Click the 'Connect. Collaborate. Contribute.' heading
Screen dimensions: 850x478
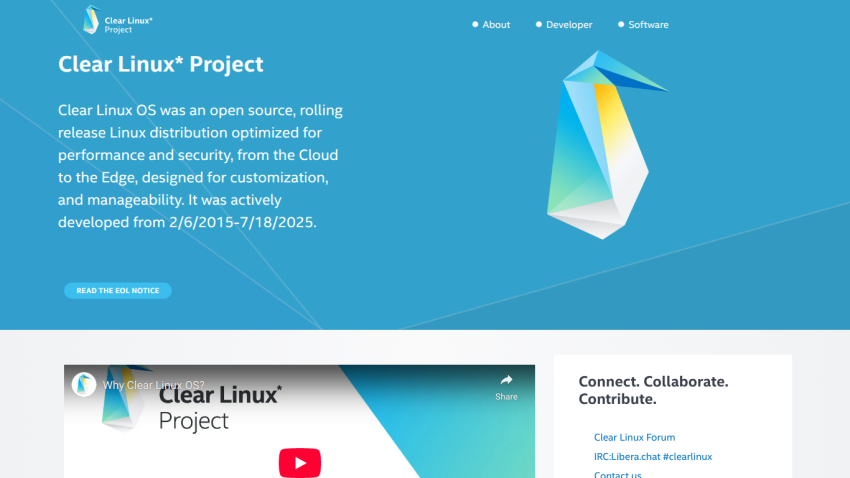pyautogui.click(x=653, y=390)
